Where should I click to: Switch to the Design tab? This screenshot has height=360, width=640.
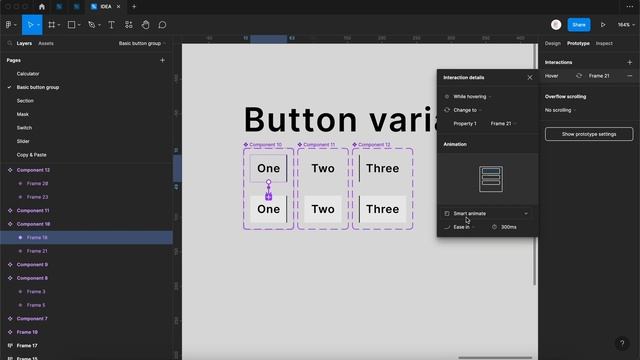[553, 43]
